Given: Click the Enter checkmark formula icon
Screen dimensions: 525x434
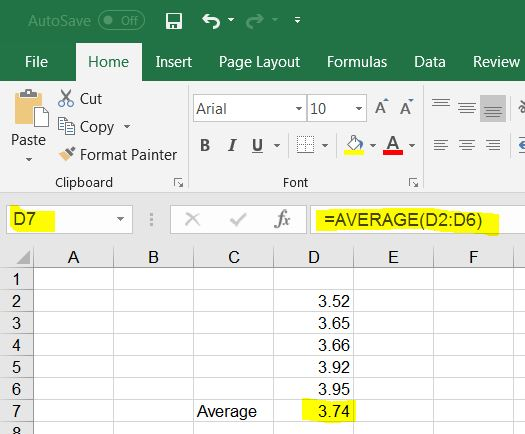Looking at the screenshot, I should pos(238,220).
